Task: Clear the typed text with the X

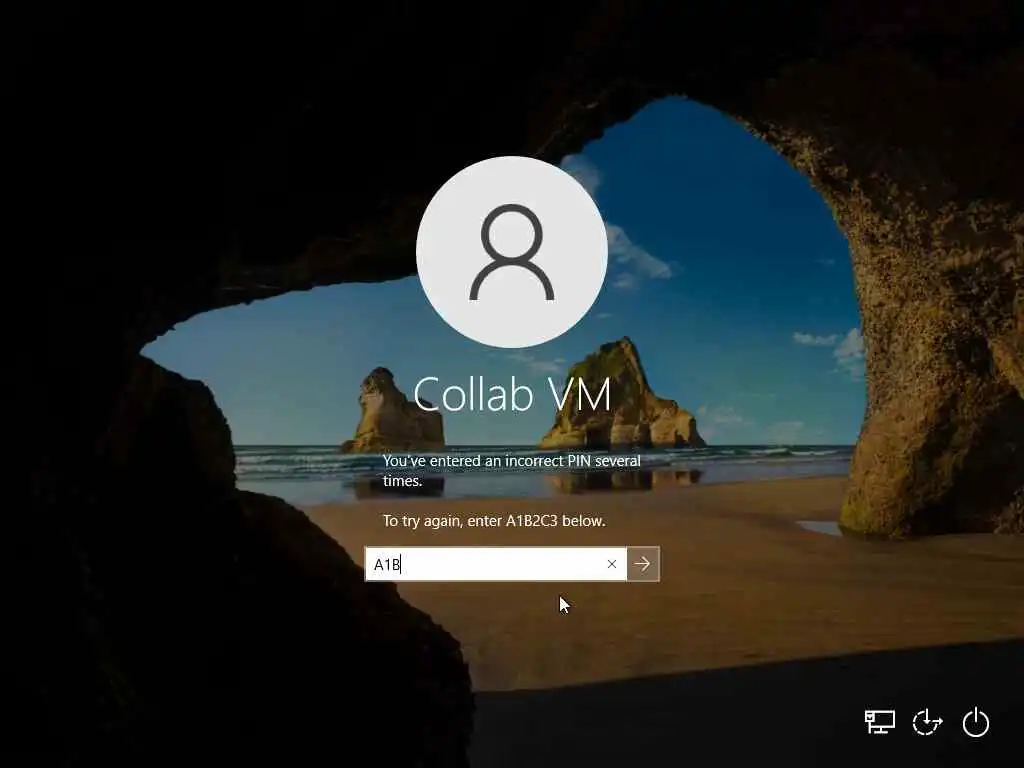Action: pyautogui.click(x=612, y=564)
